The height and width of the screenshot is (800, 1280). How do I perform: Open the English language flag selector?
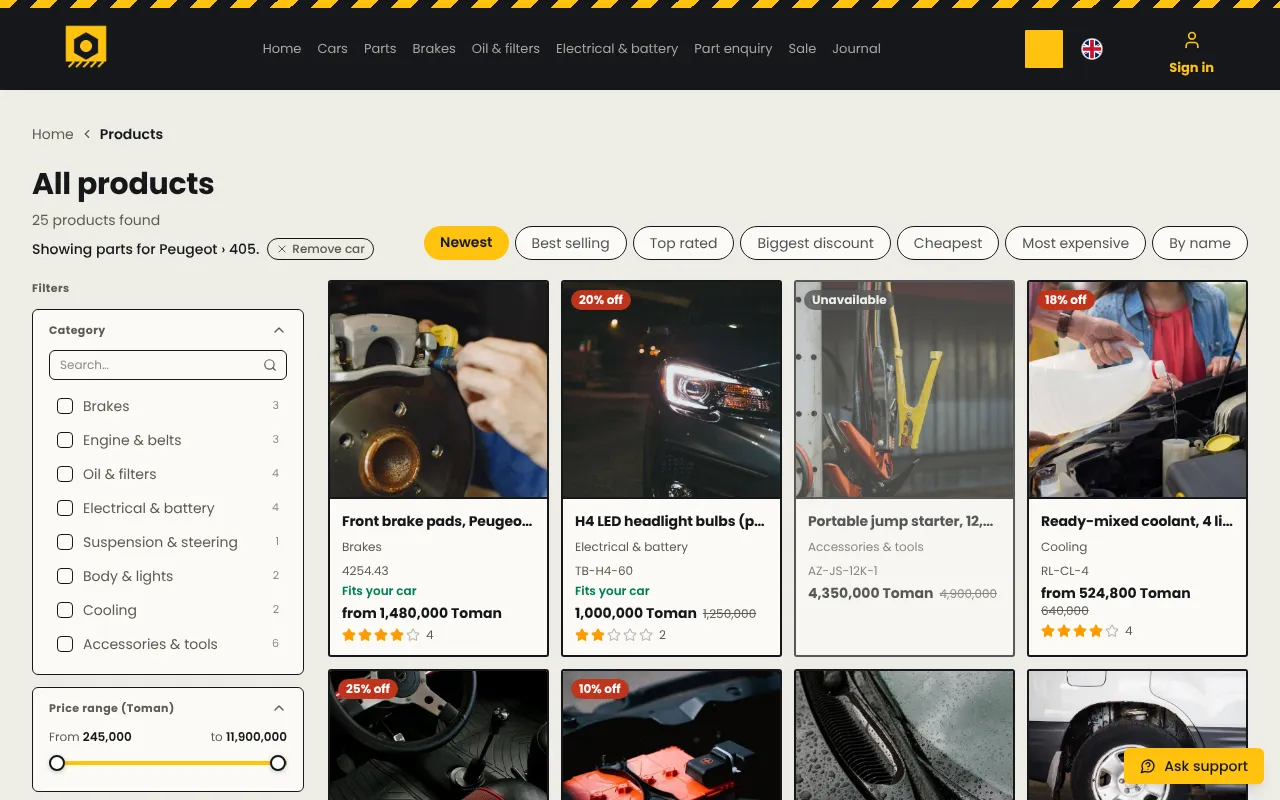1092,49
